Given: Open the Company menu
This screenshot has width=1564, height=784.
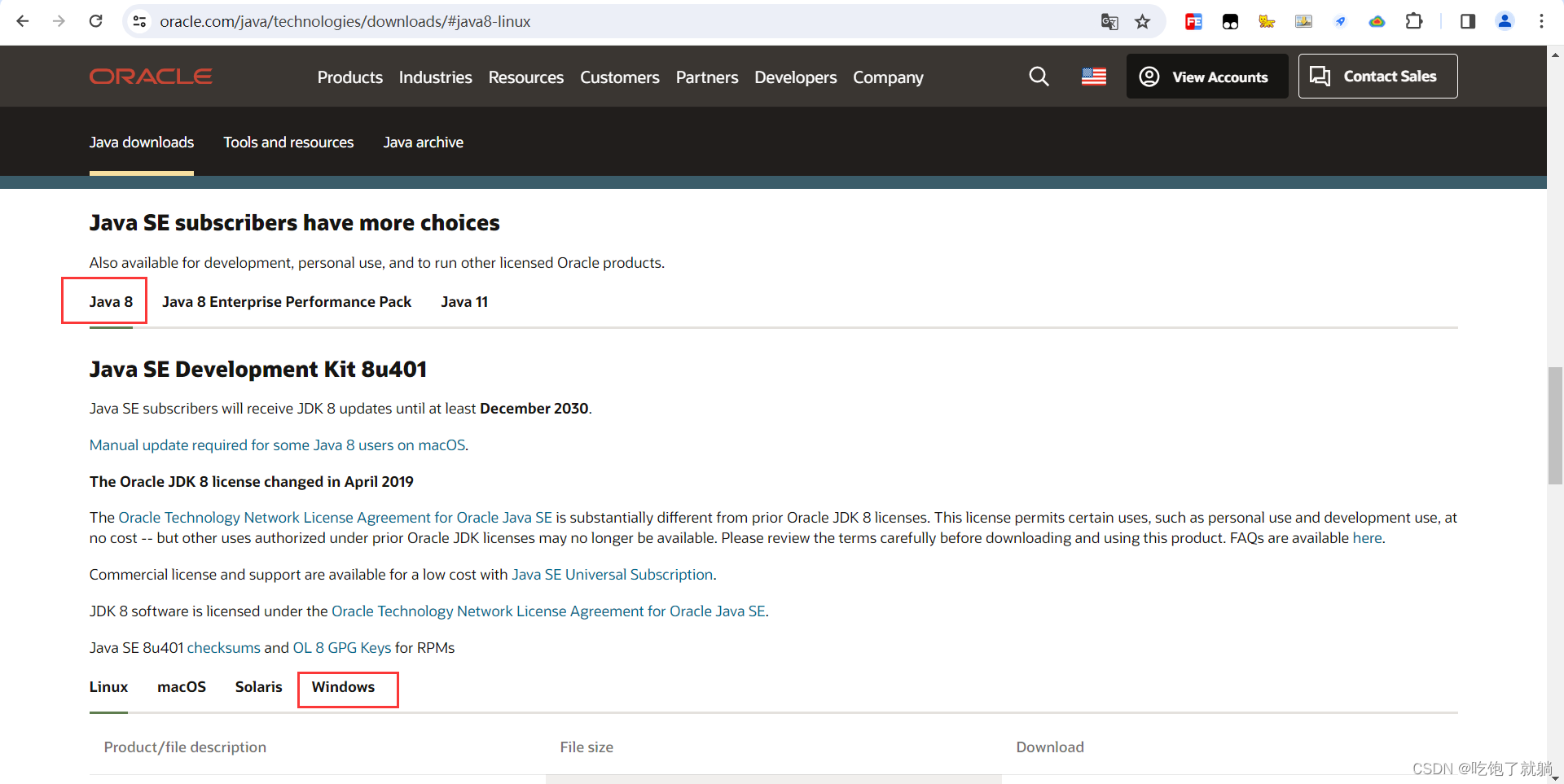Looking at the screenshot, I should pyautogui.click(x=889, y=77).
